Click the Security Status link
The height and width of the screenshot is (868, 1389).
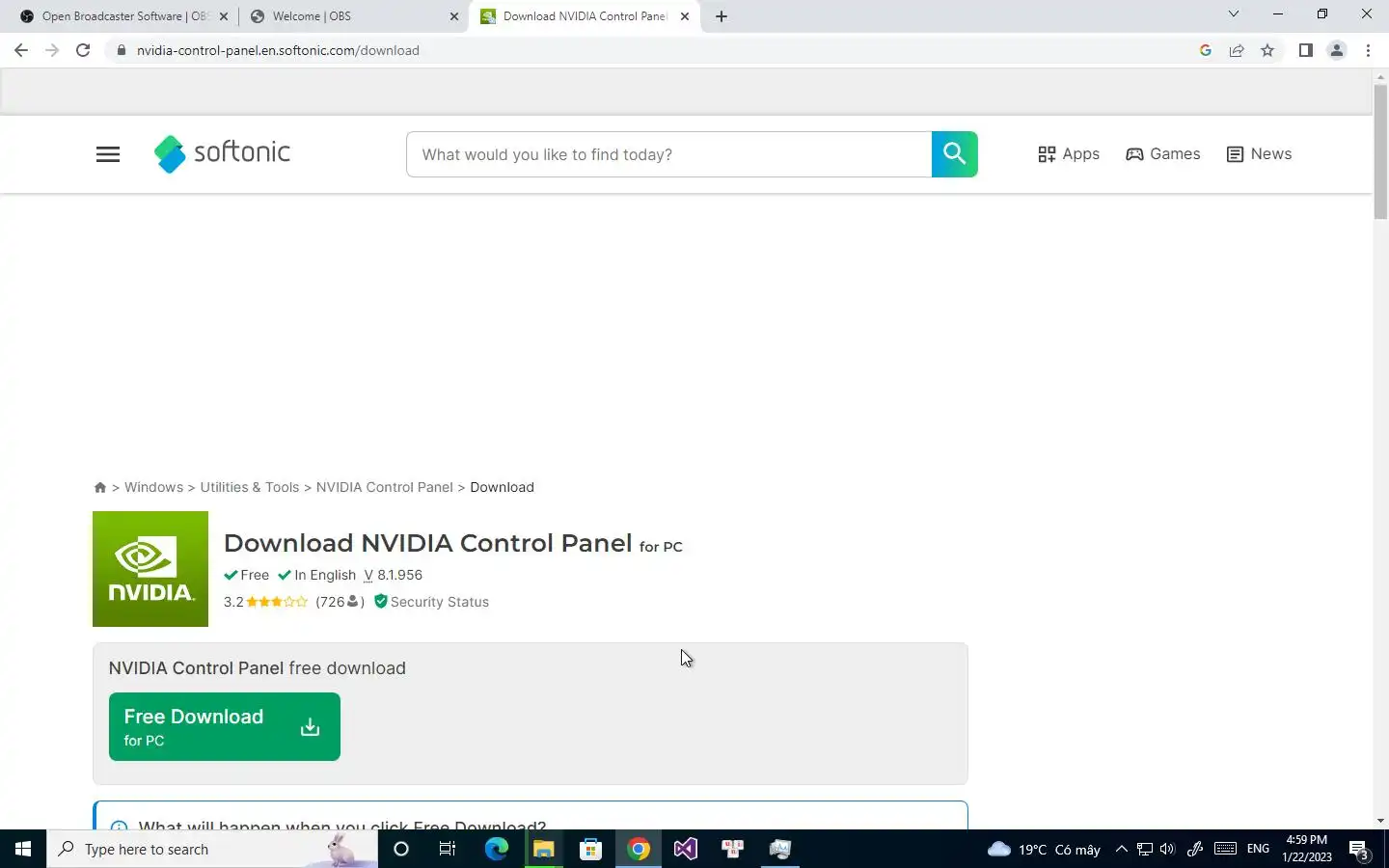(x=431, y=602)
